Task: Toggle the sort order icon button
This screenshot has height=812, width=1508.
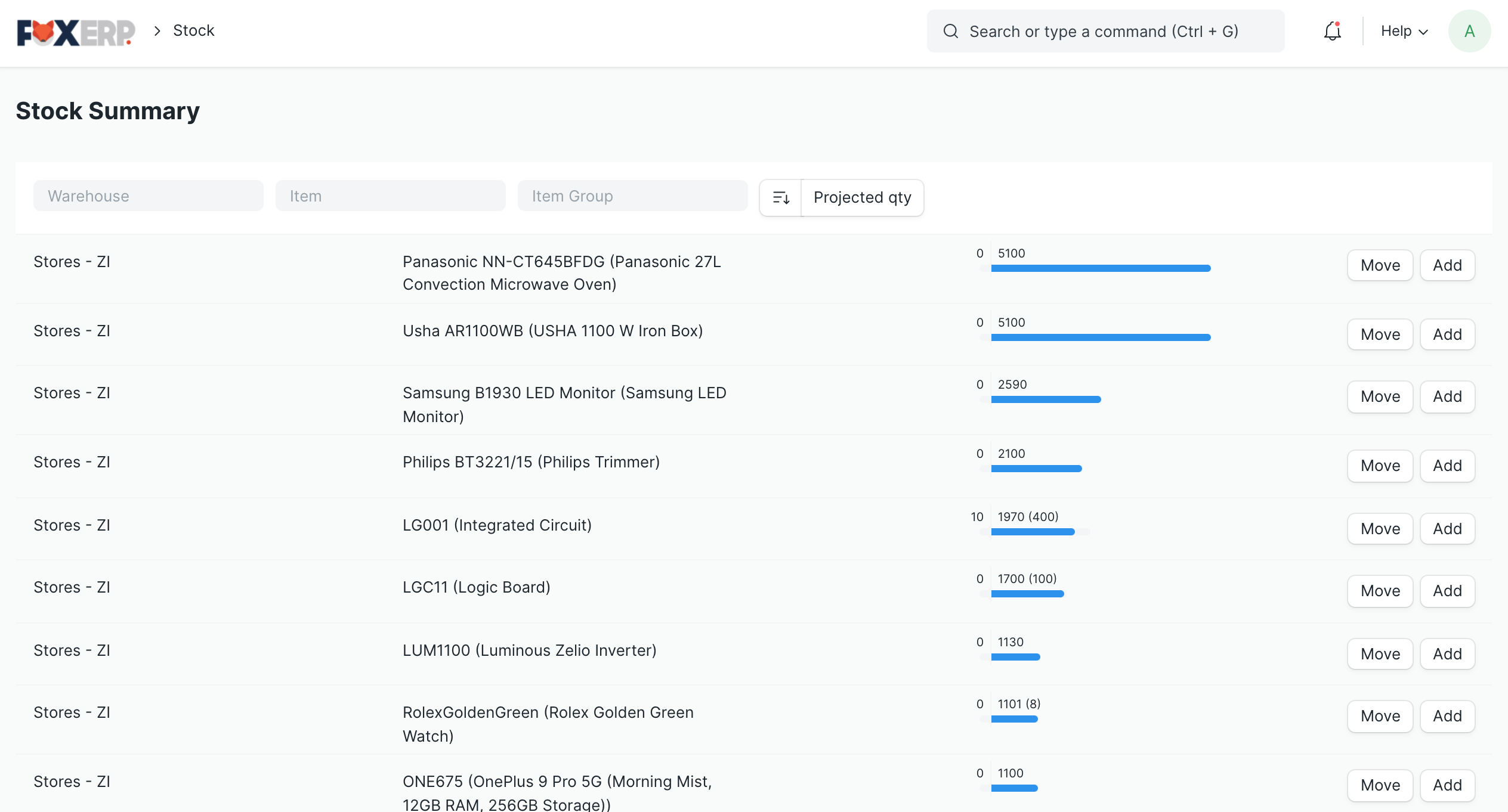Action: (781, 197)
